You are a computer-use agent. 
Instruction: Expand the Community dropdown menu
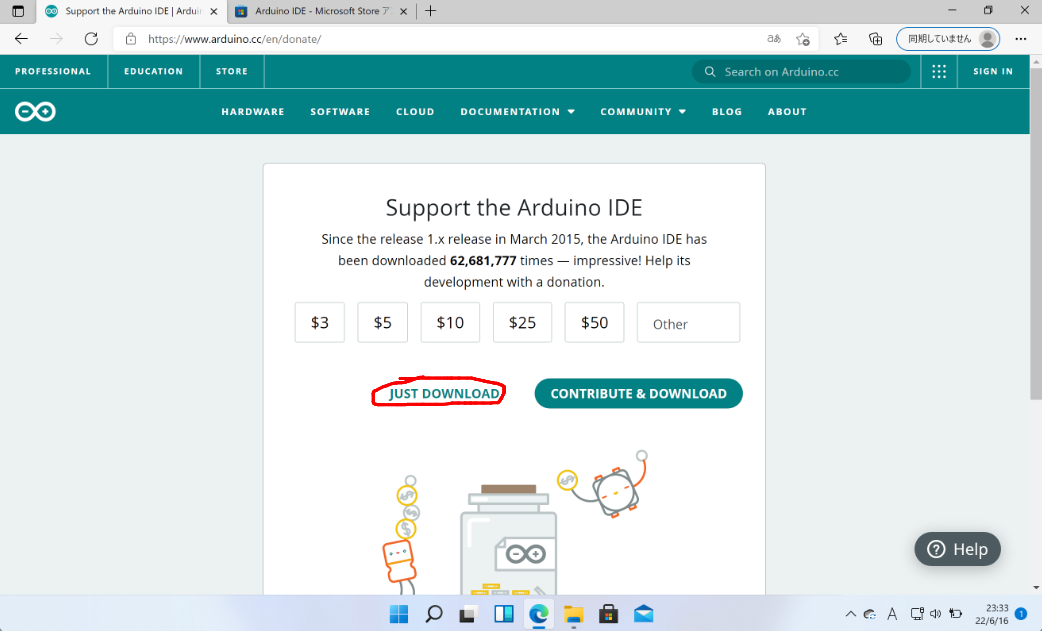click(643, 112)
